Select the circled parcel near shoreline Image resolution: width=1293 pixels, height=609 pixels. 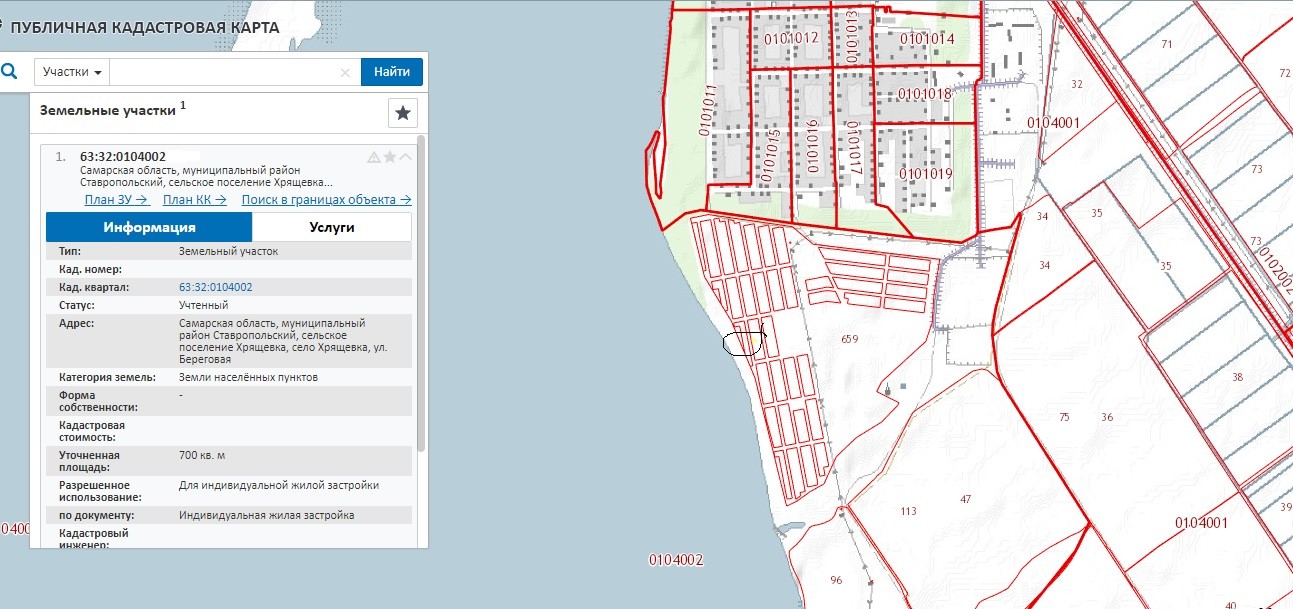tap(743, 342)
